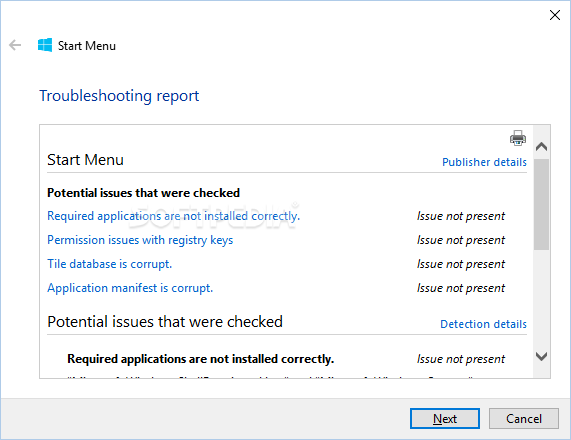The height and width of the screenshot is (440, 571).
Task: Click the 'Troubleshooting report' heading
Action: tap(119, 96)
